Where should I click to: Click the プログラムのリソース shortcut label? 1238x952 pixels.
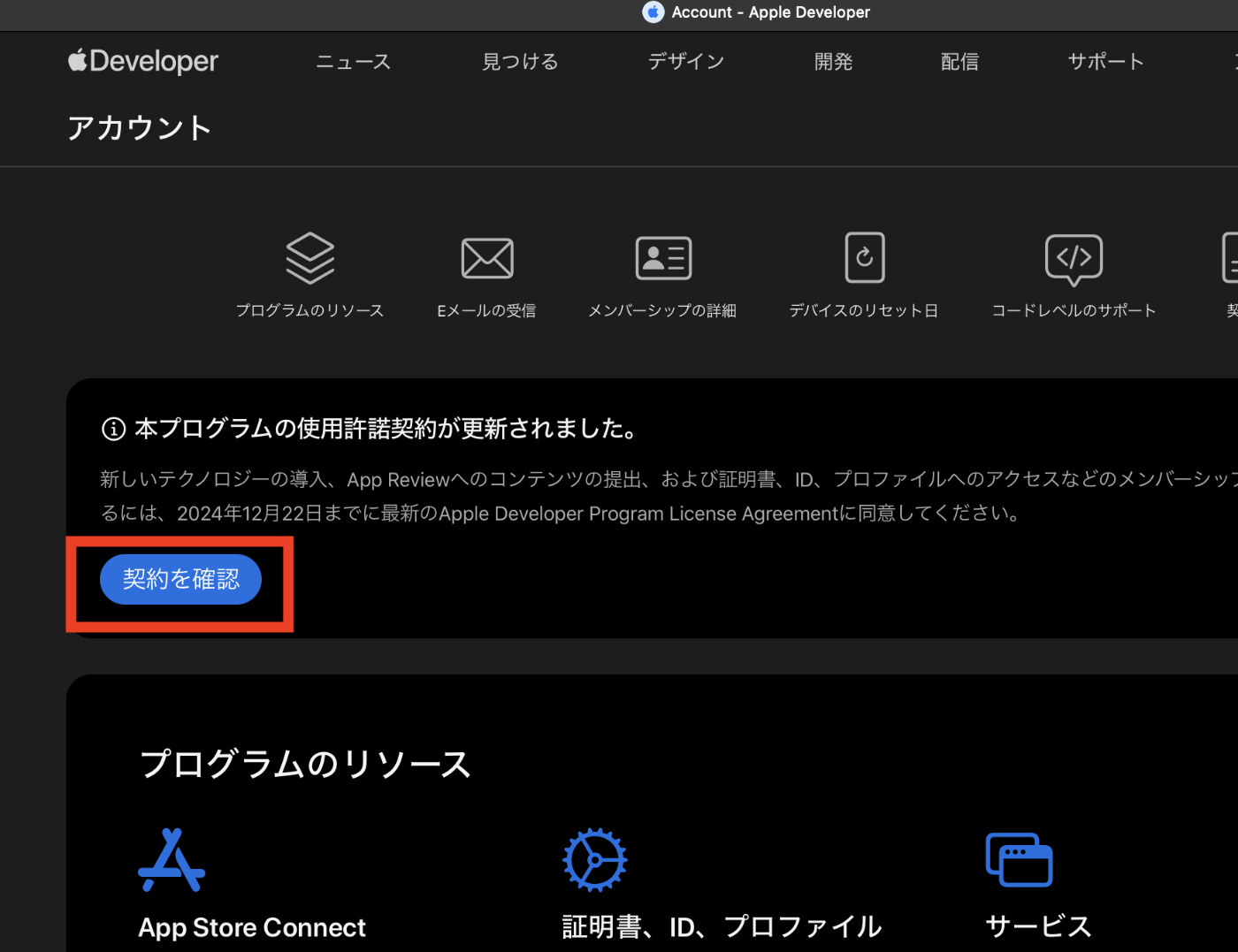[310, 311]
